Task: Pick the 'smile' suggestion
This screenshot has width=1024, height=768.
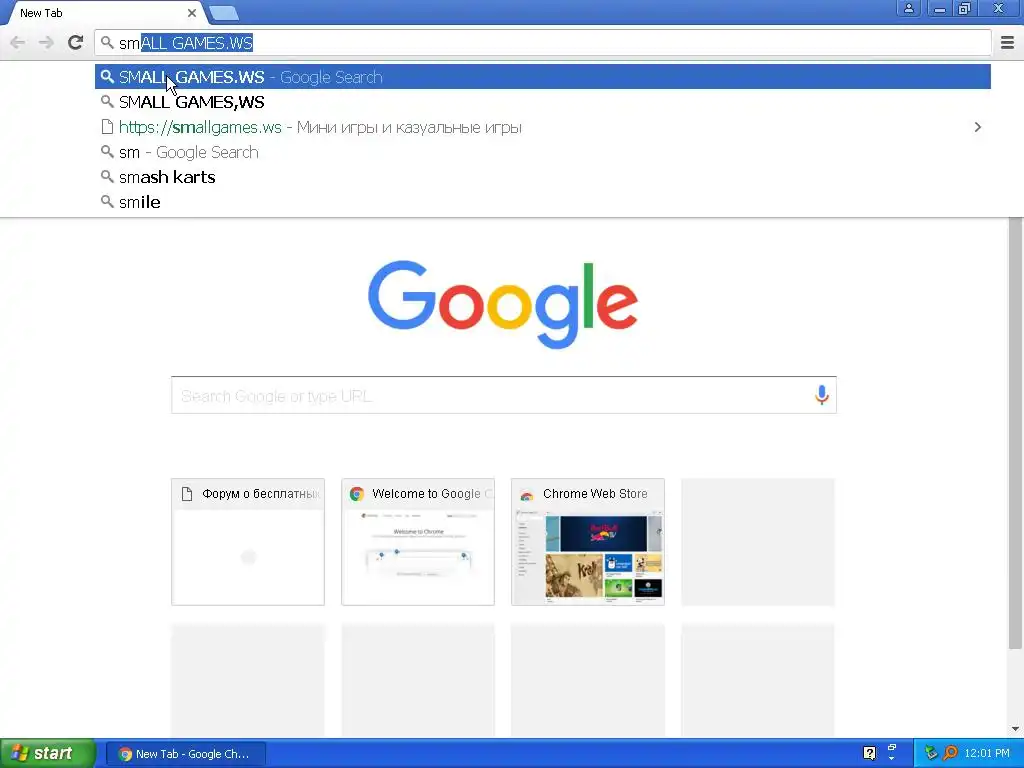Action: 543,202
